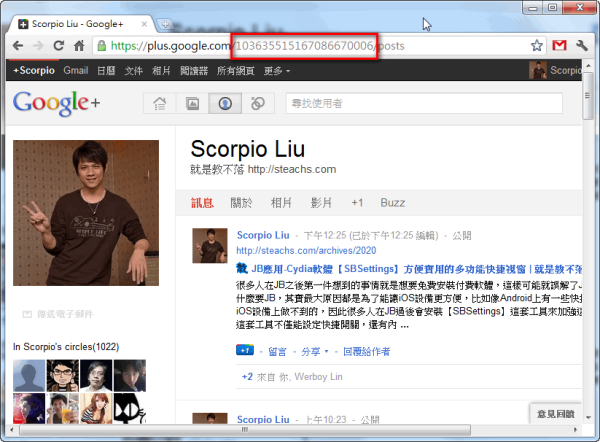The height and width of the screenshot is (442, 600).
Task: Click the +2 來自 你, Werboy Lin line
Action: point(292,377)
